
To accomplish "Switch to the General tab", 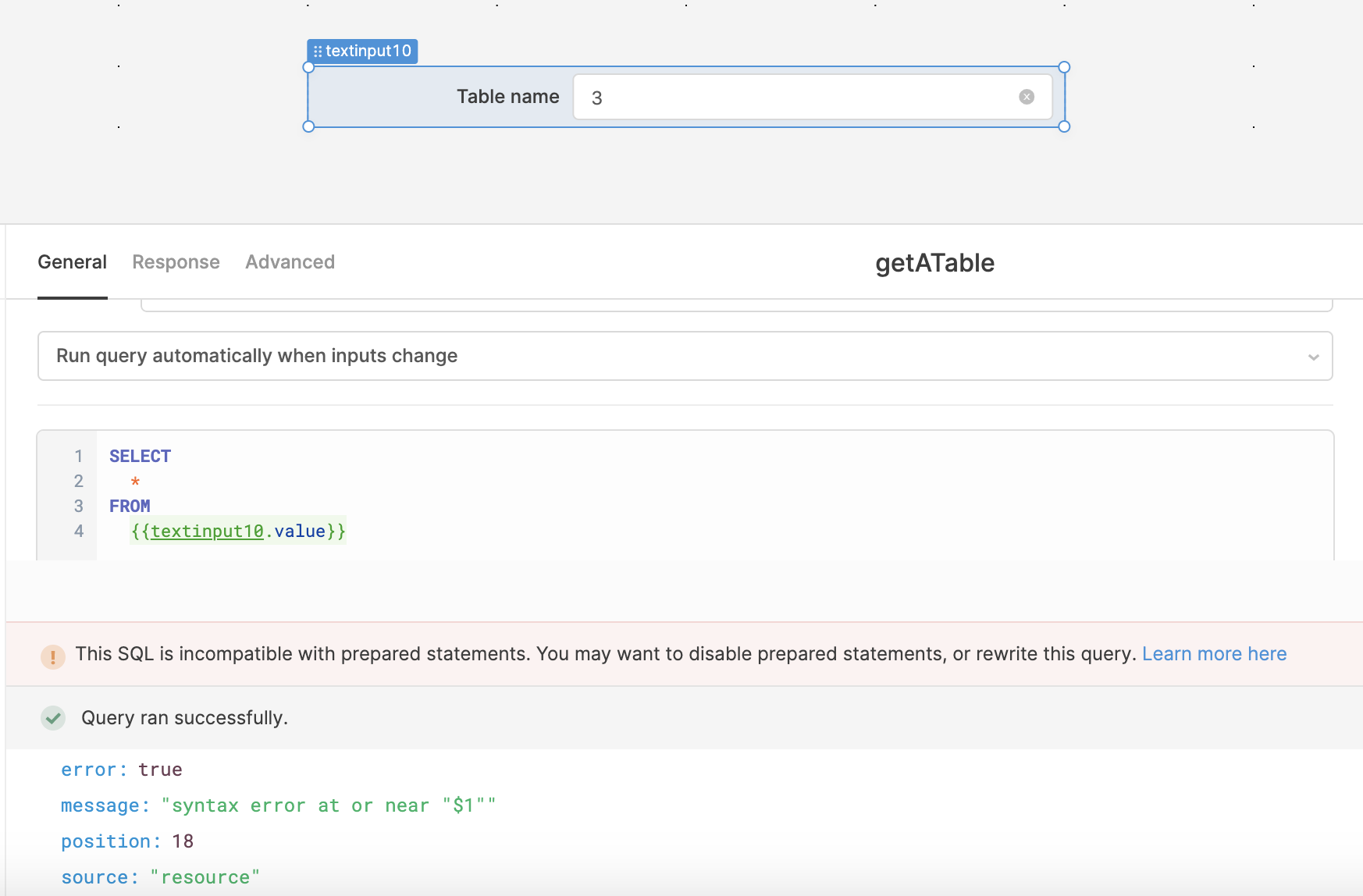I will click(72, 262).
